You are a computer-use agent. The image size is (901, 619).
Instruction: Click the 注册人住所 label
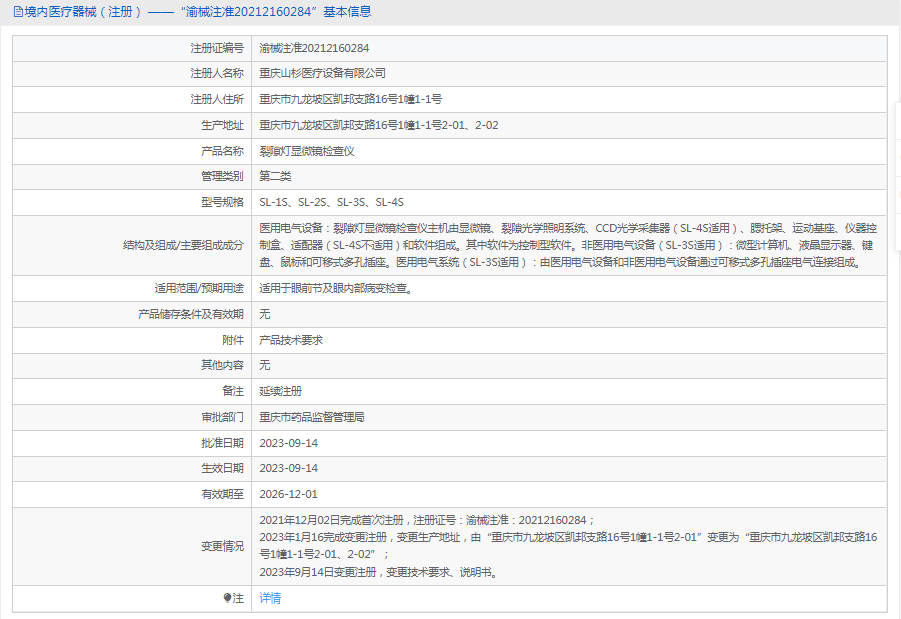tap(217, 99)
